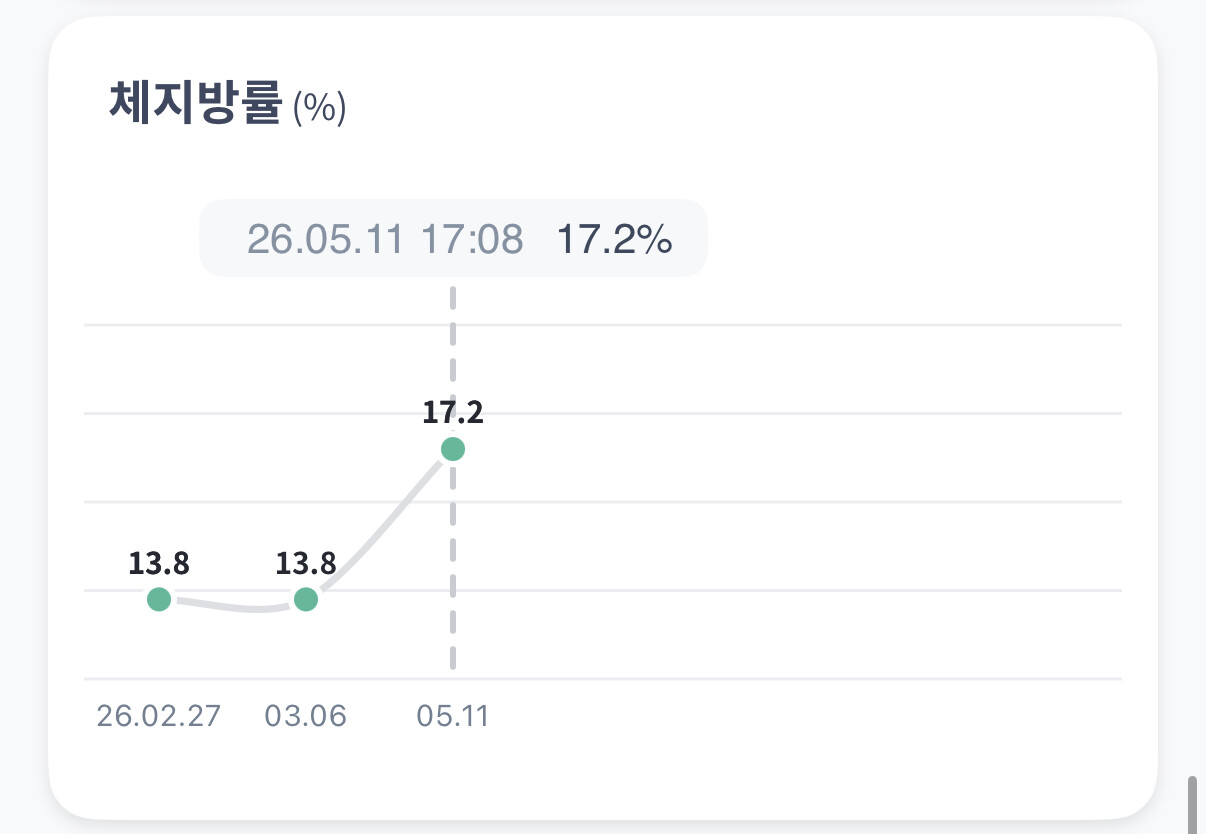1206x834 pixels.
Task: Click the date text in the tooltip
Action: pyautogui.click(x=326, y=240)
